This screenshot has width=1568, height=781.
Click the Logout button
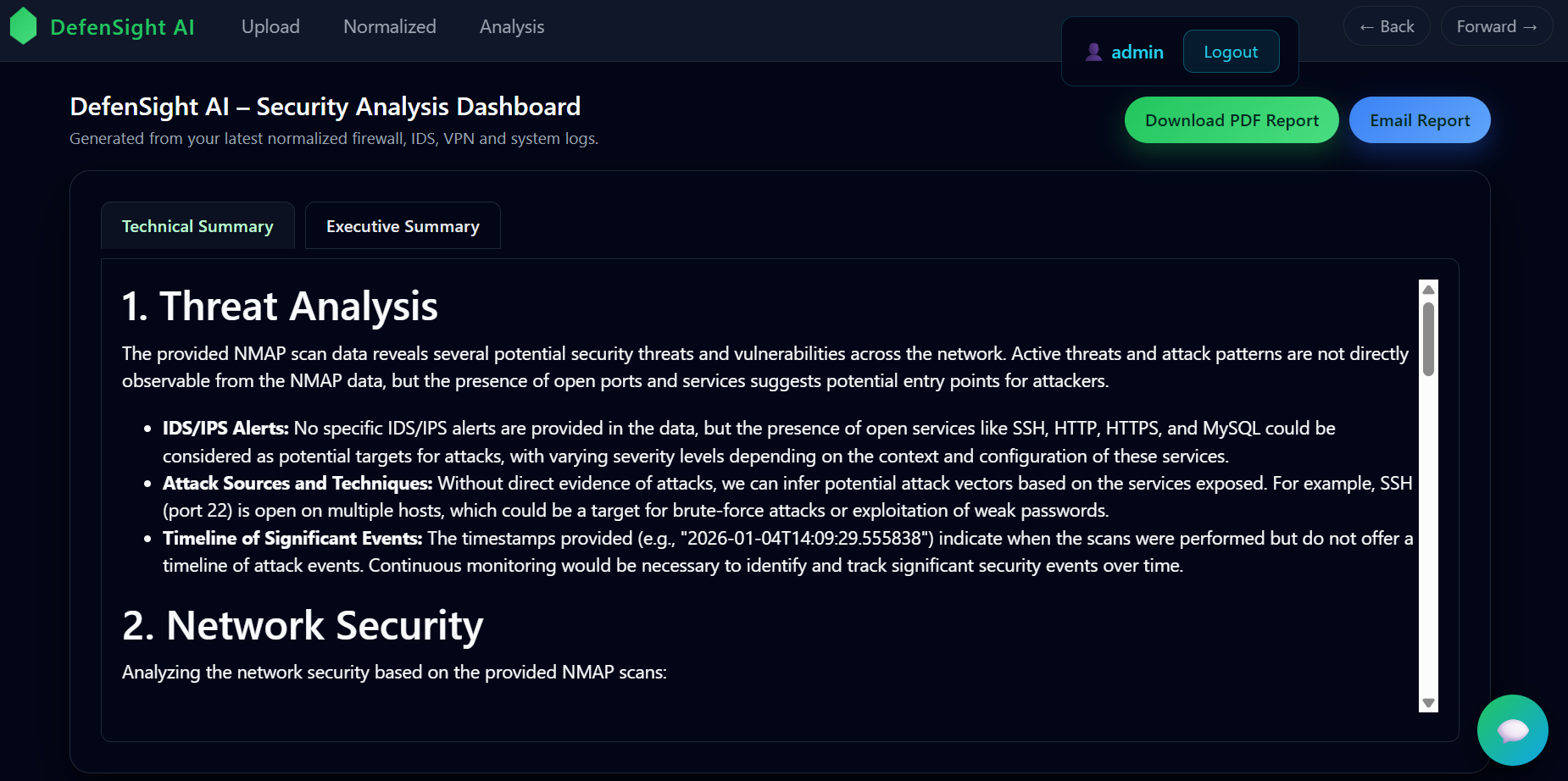click(1231, 52)
